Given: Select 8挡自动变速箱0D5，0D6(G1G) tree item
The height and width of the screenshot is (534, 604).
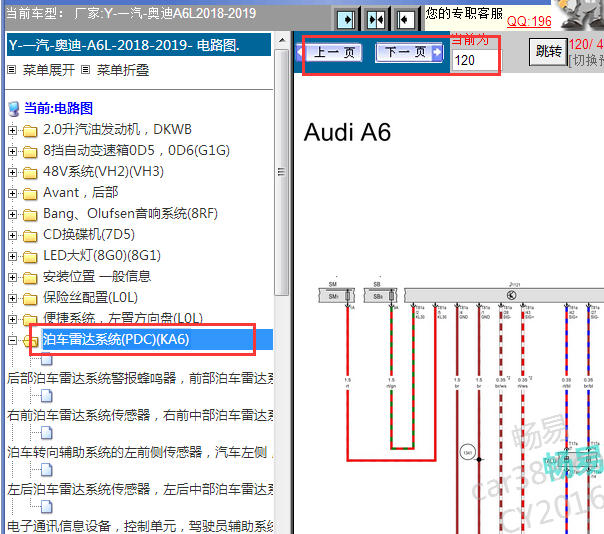Looking at the screenshot, I should tap(136, 150).
